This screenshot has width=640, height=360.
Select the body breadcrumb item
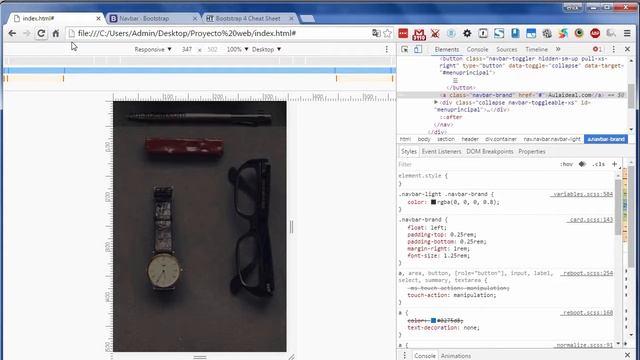(x=424, y=139)
